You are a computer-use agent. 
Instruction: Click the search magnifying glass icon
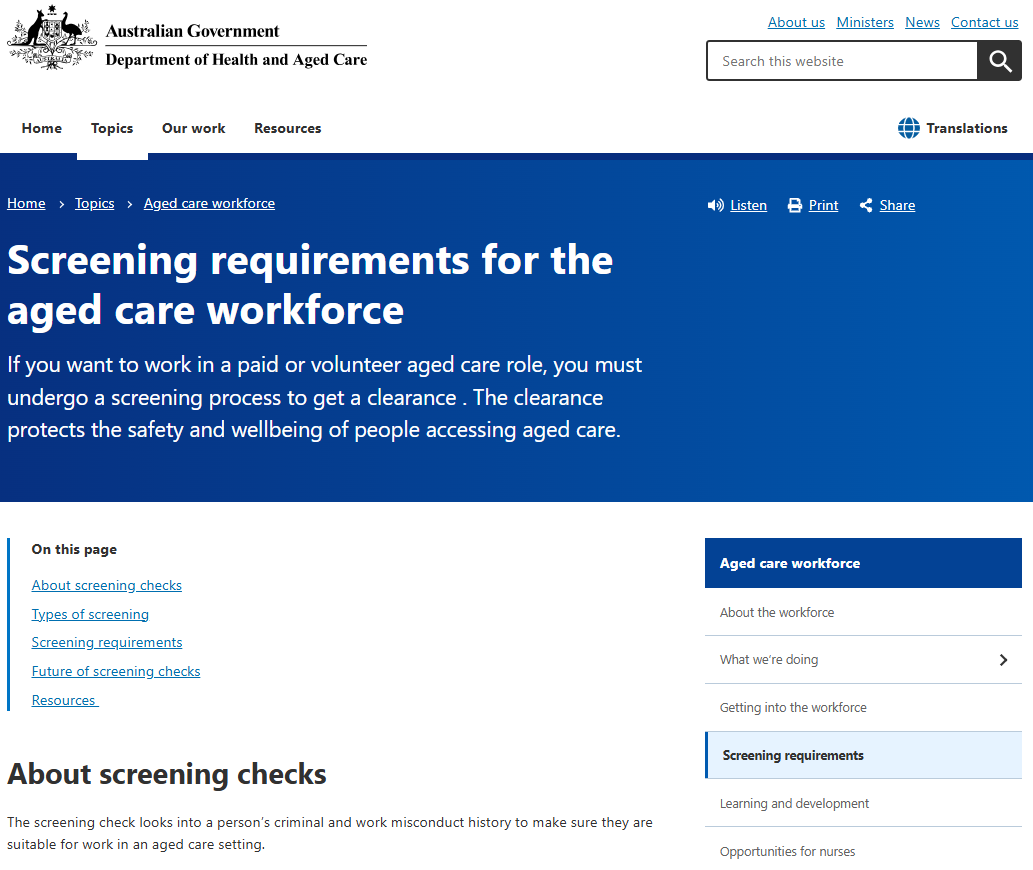(x=999, y=60)
